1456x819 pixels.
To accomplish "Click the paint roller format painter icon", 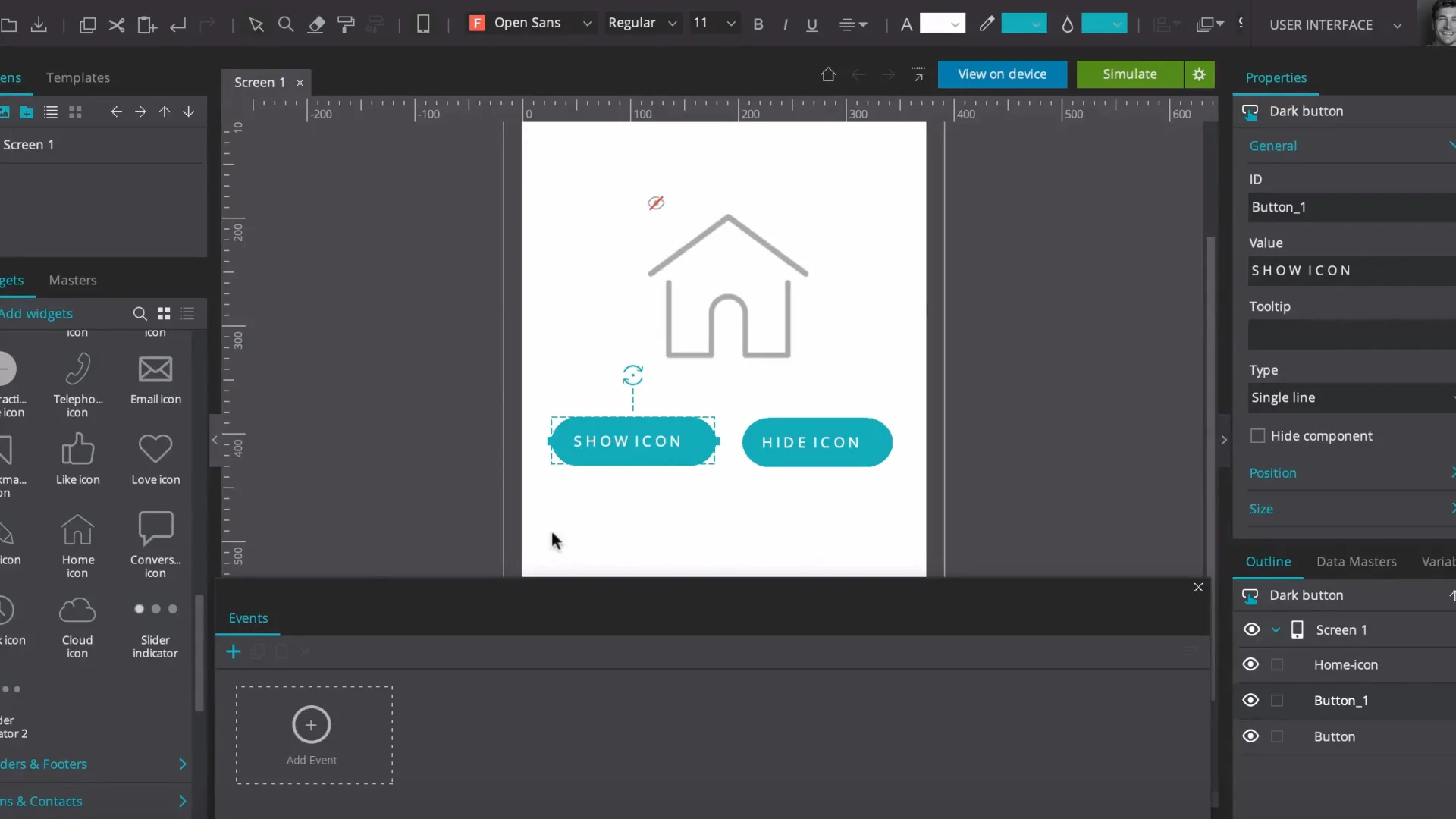I will (x=347, y=24).
